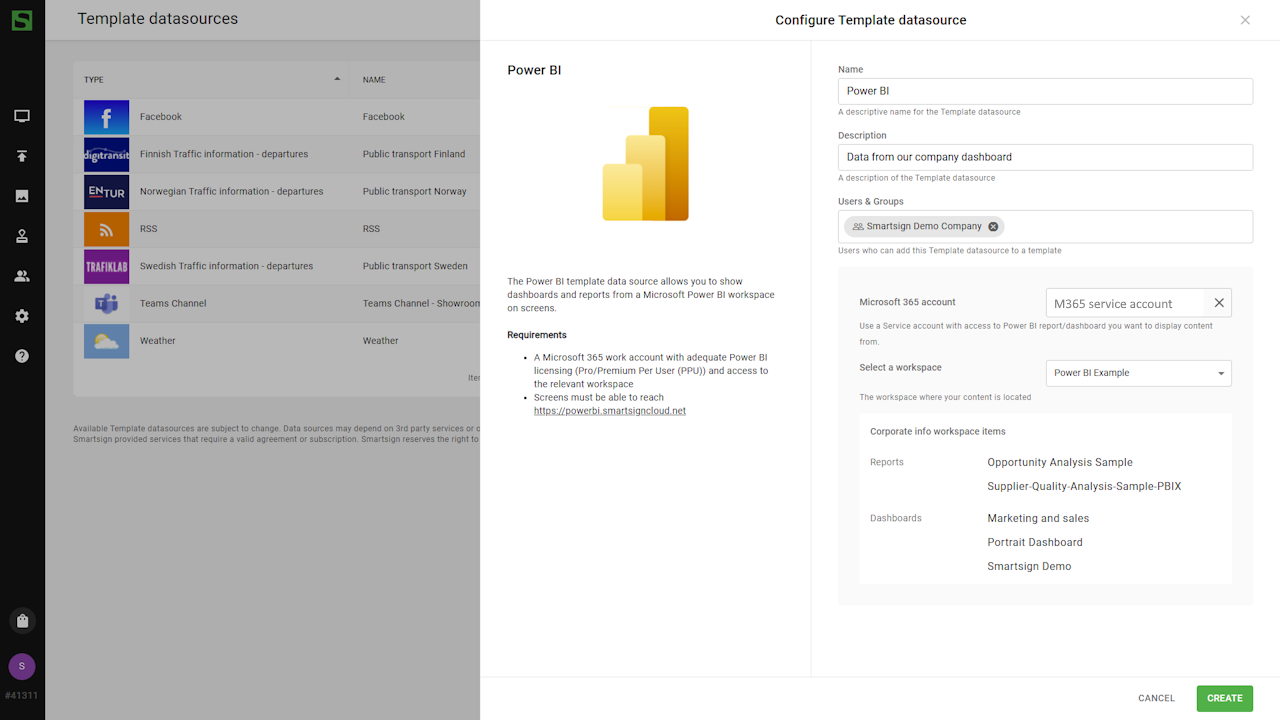Open the Media library image icon
Image resolution: width=1280 pixels, height=720 pixels.
pyautogui.click(x=22, y=196)
